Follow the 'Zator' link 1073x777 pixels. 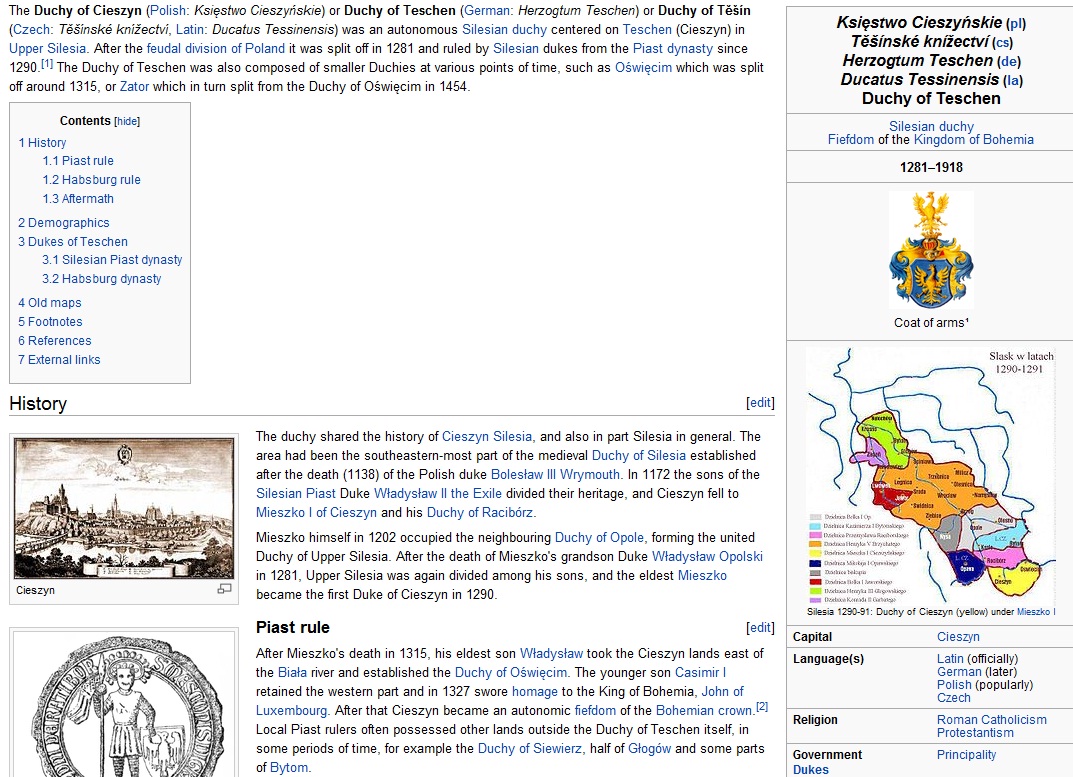[x=134, y=87]
